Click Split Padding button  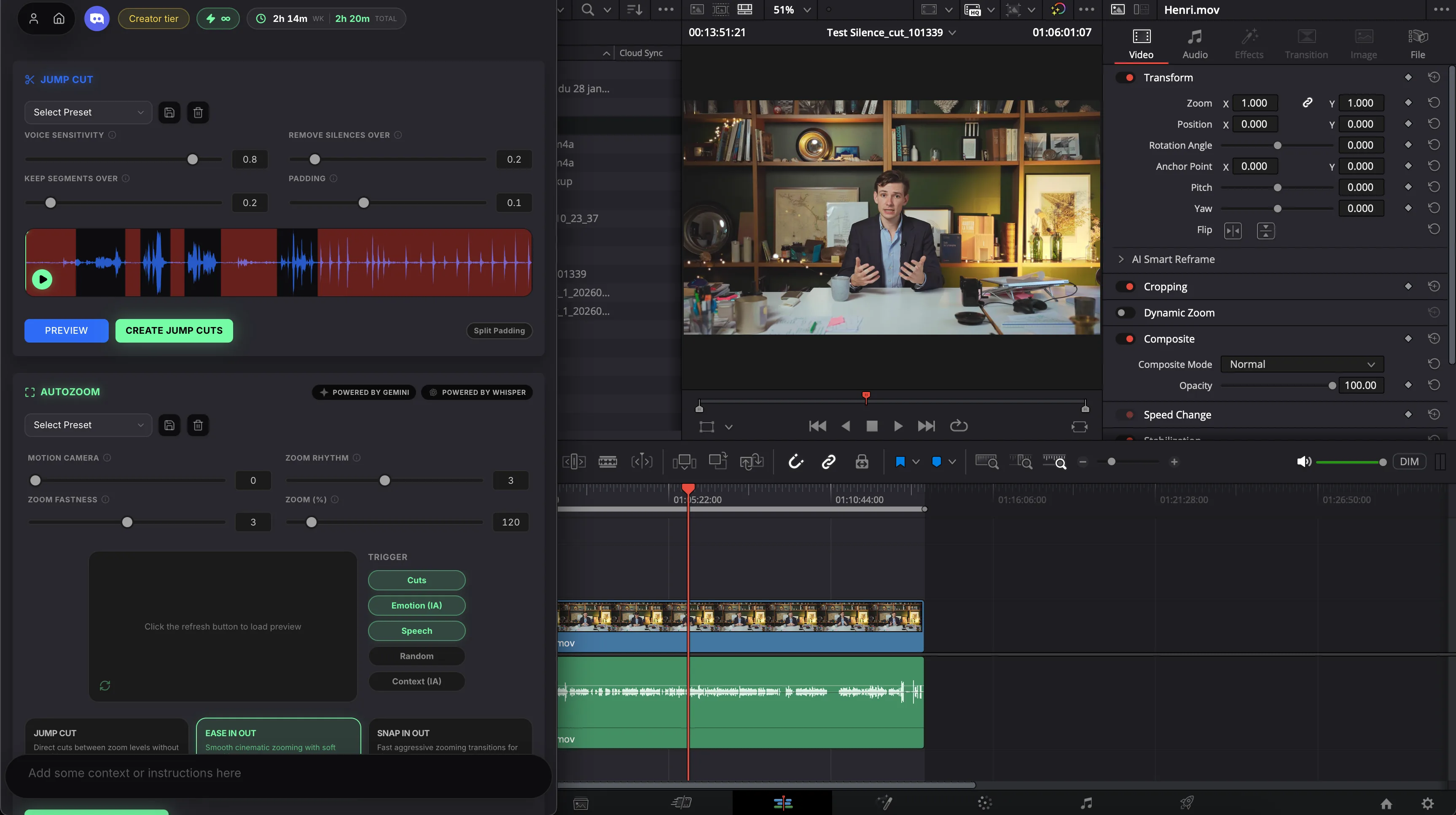(x=499, y=331)
